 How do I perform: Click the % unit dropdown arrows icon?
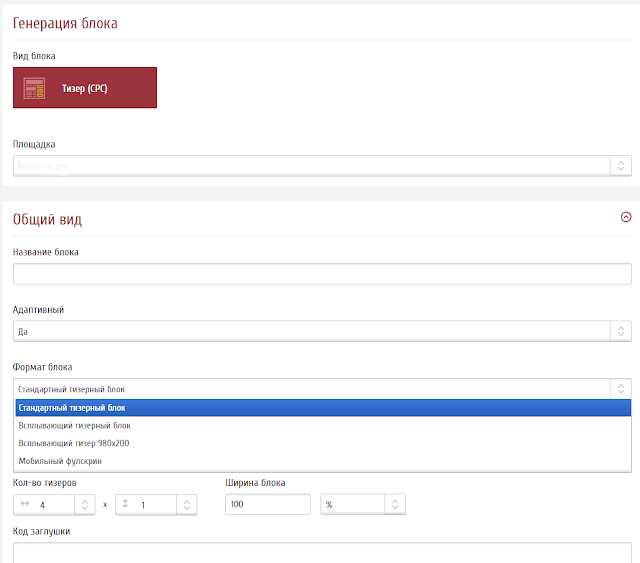point(395,504)
